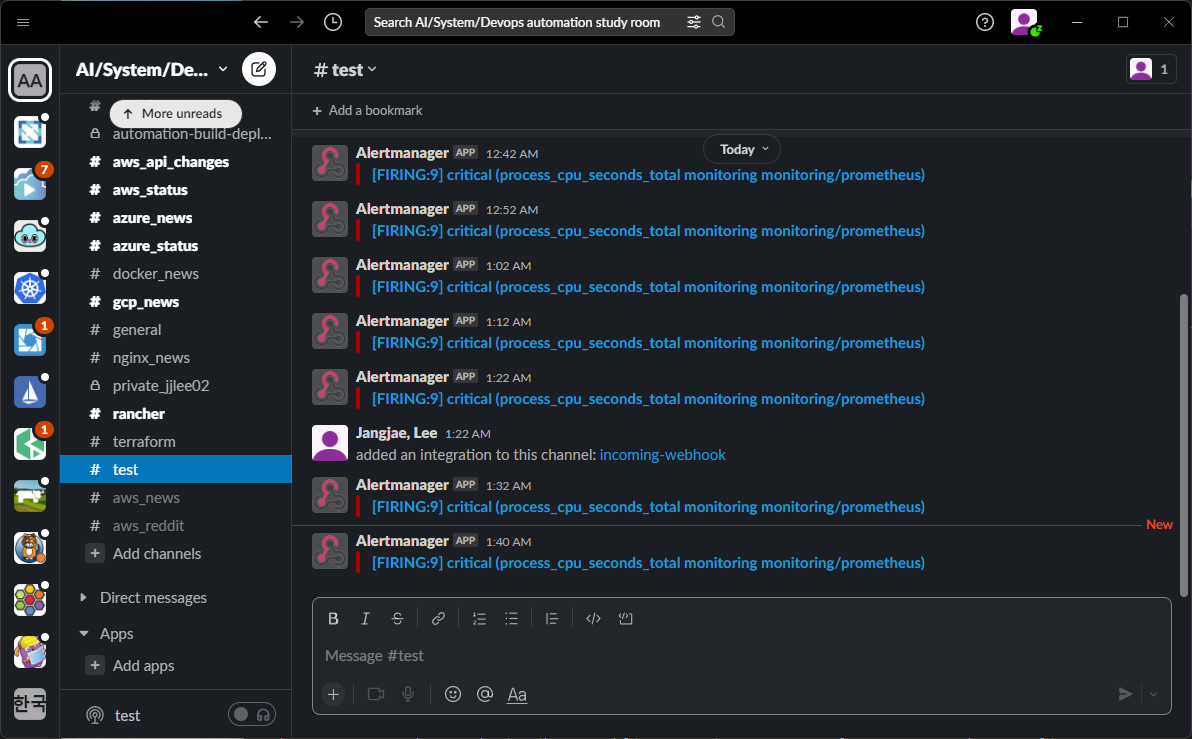Open the Today date jump dropdown
The width and height of the screenshot is (1192, 739).
point(742,149)
